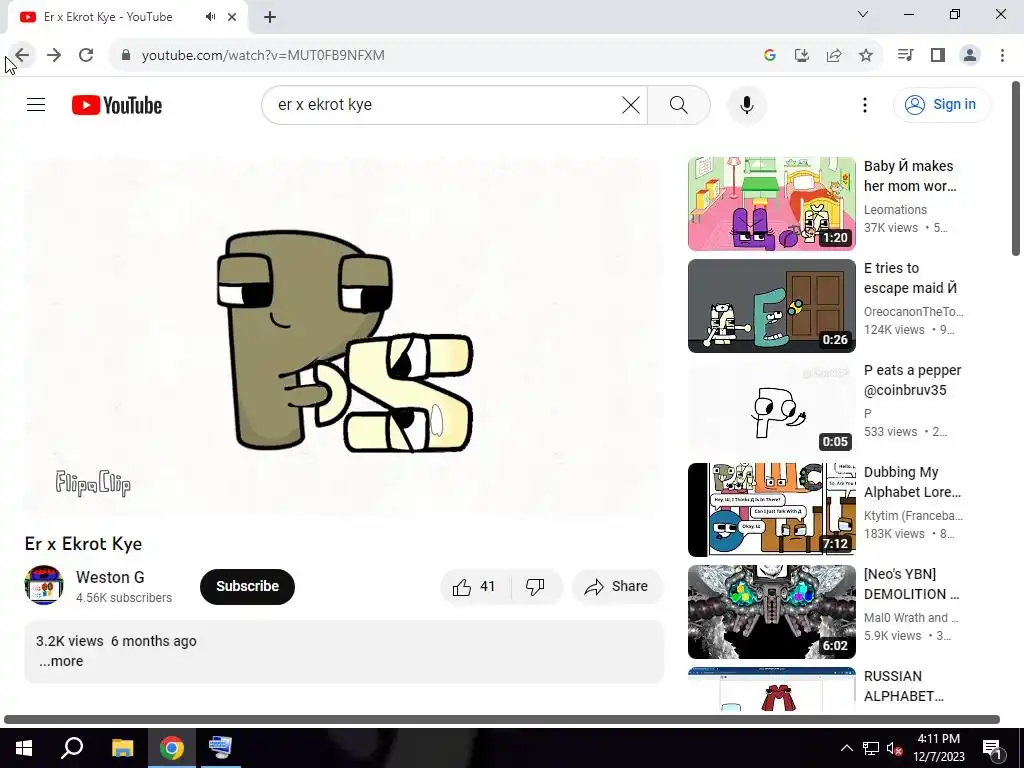1024x768 pixels.
Task: Open the media control icon in Chrome toolbar
Action: pos(905,56)
